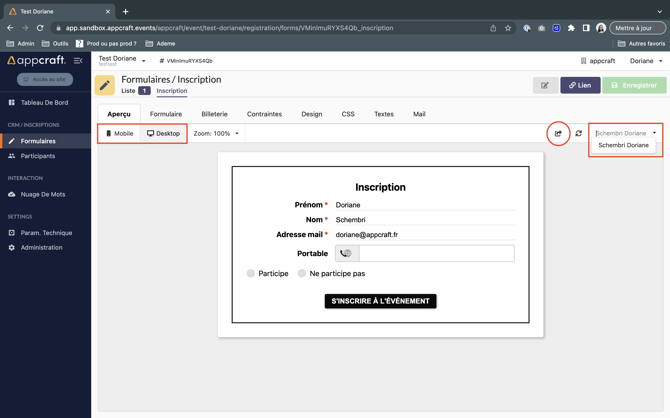Open Participants in the sidebar
The height and width of the screenshot is (418, 670).
coord(37,156)
